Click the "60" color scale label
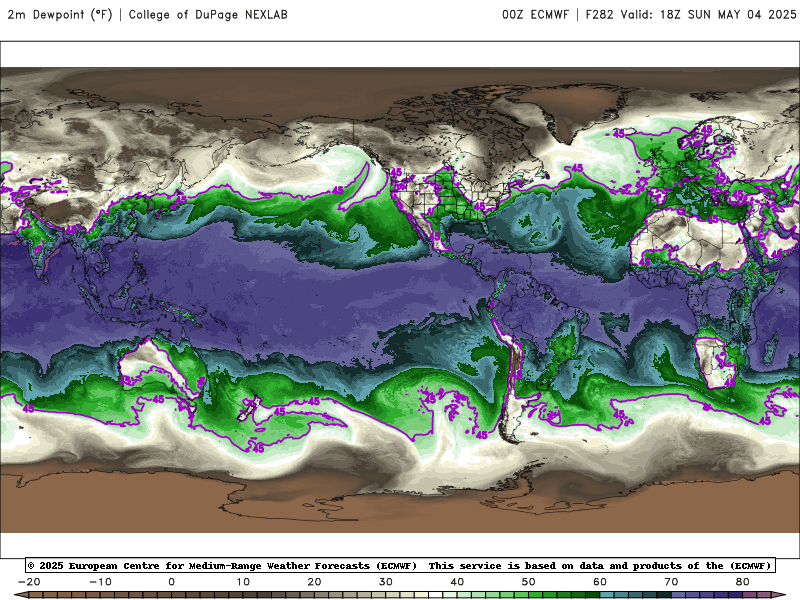 (600, 582)
